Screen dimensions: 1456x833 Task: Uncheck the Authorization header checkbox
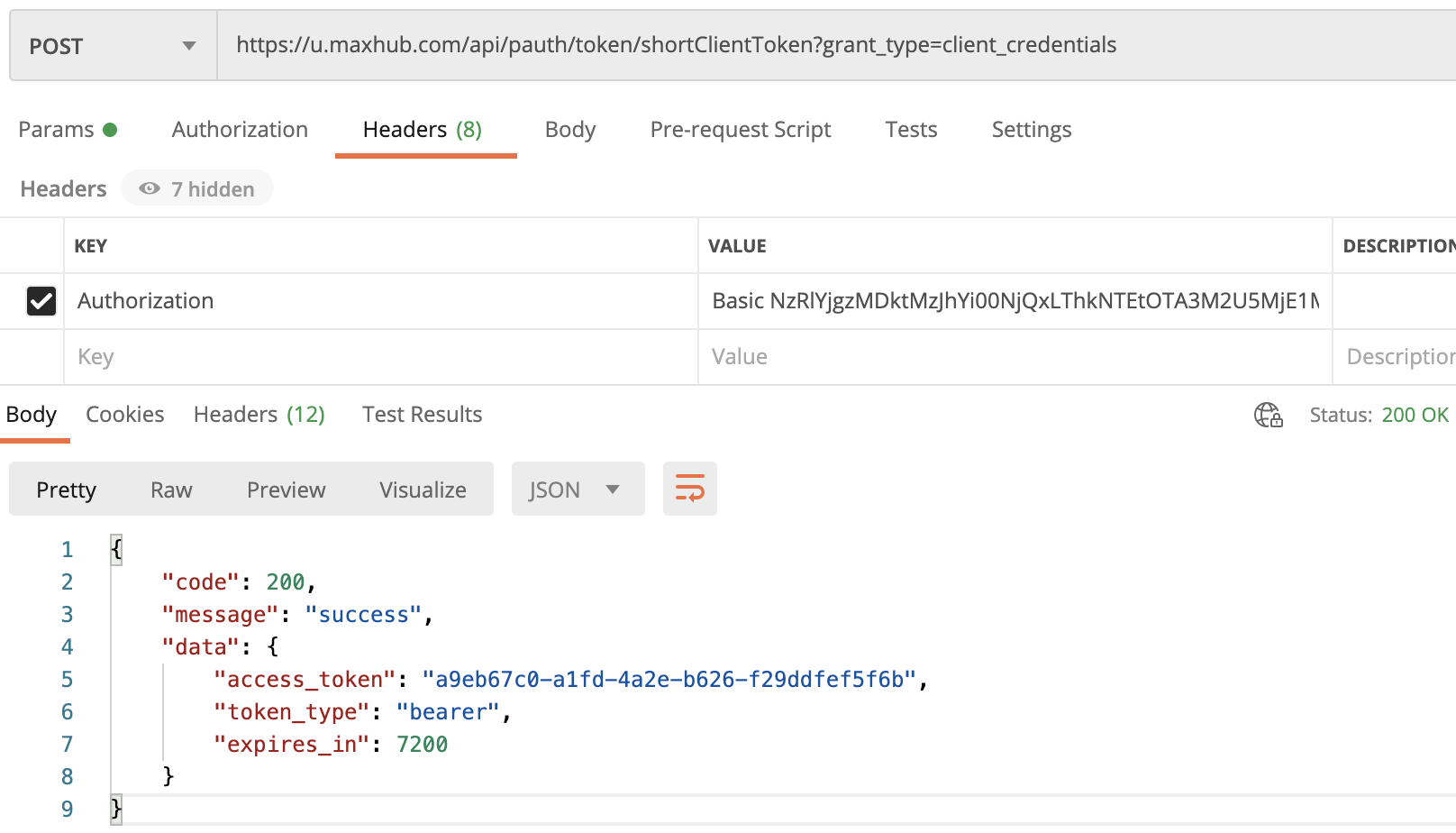pos(41,301)
